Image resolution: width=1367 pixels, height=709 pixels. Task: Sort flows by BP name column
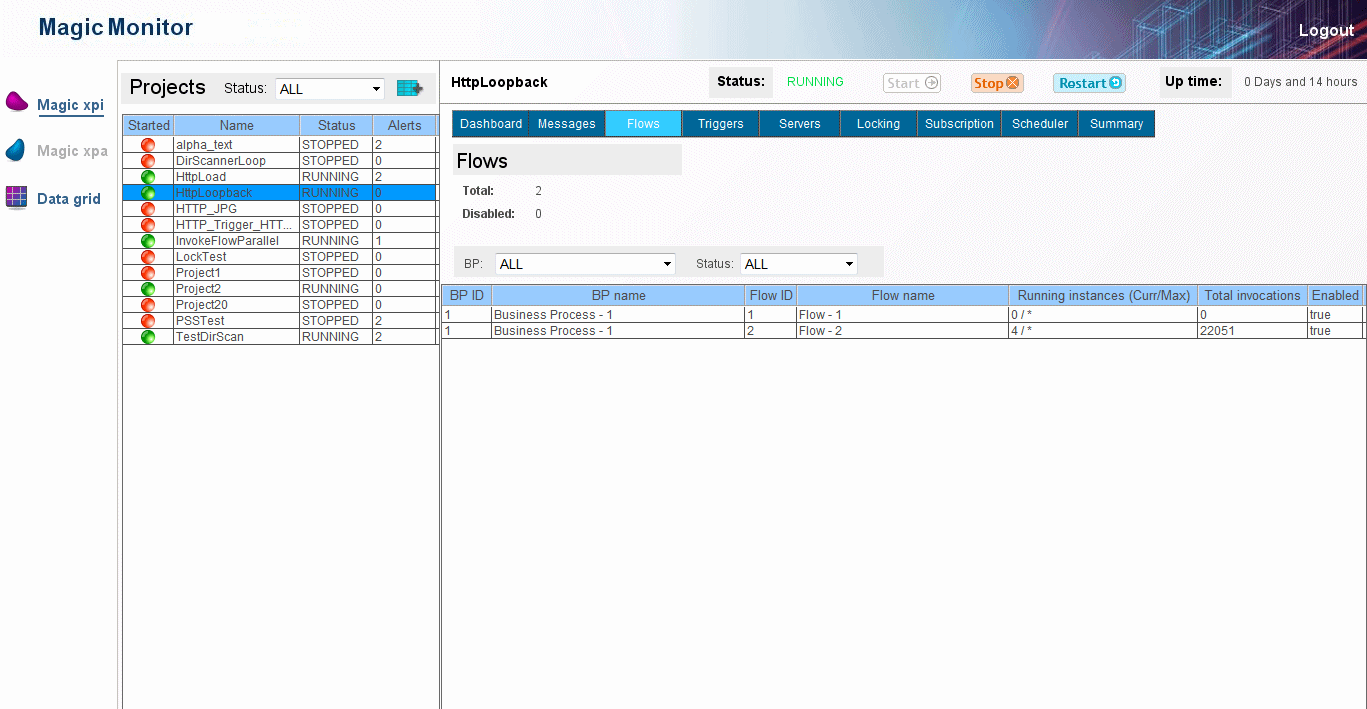pyautogui.click(x=619, y=295)
